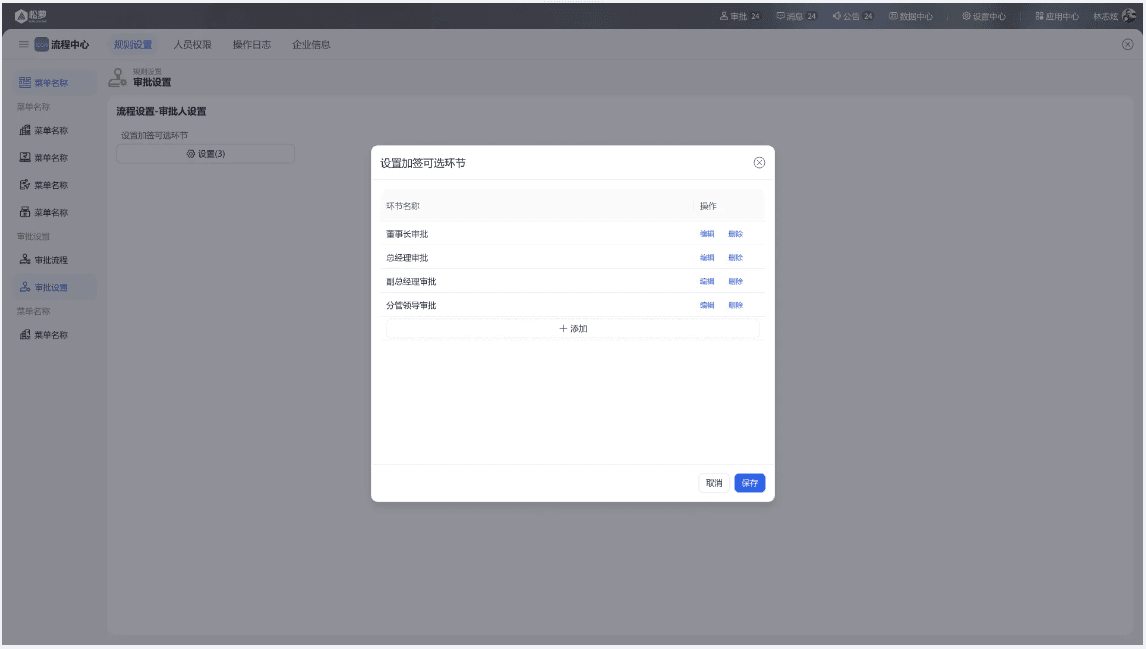The width and height of the screenshot is (1146, 649).
Task: Open 应用中心 from the top bar
Action: 1057,16
